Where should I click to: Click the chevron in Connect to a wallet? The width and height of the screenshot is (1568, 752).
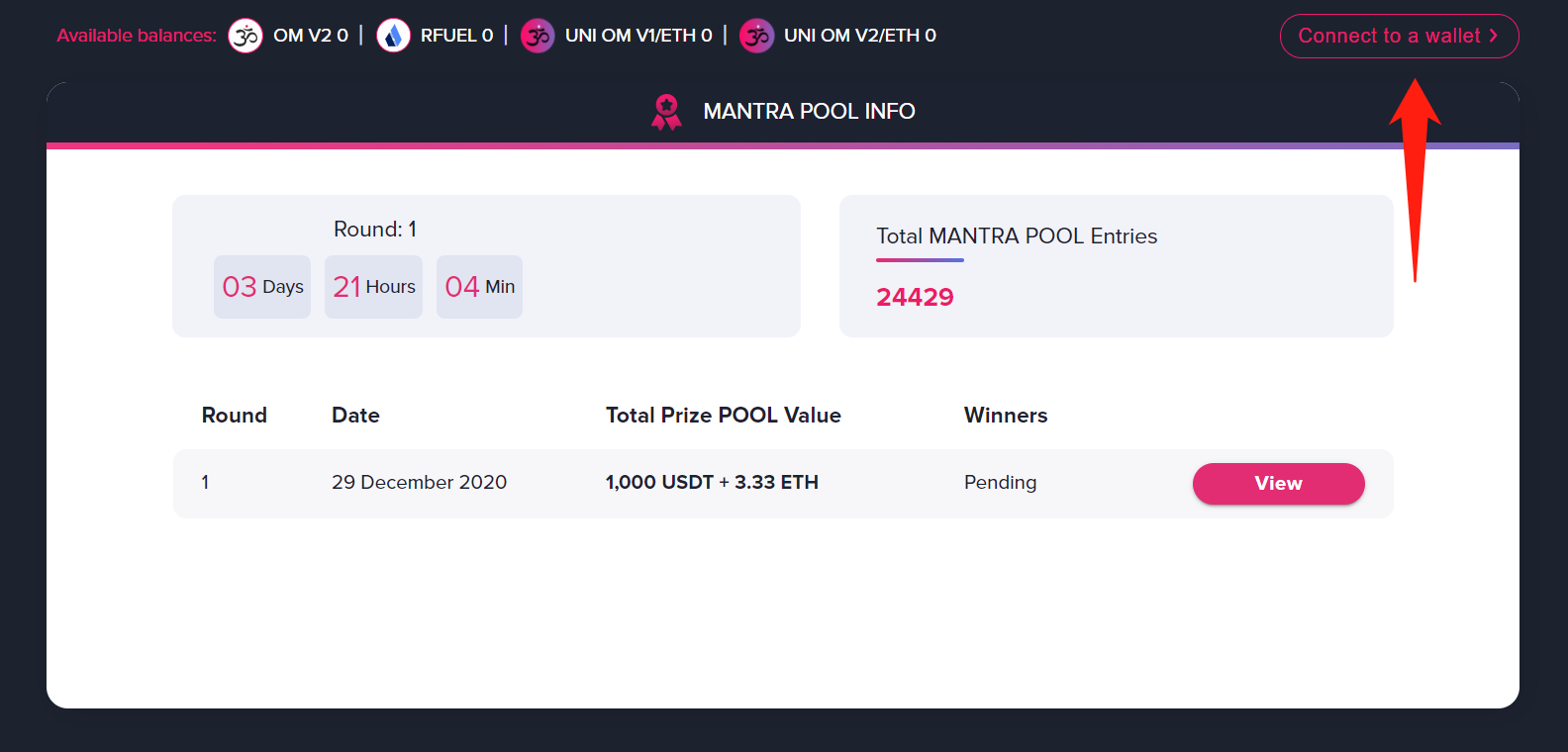click(x=1493, y=36)
